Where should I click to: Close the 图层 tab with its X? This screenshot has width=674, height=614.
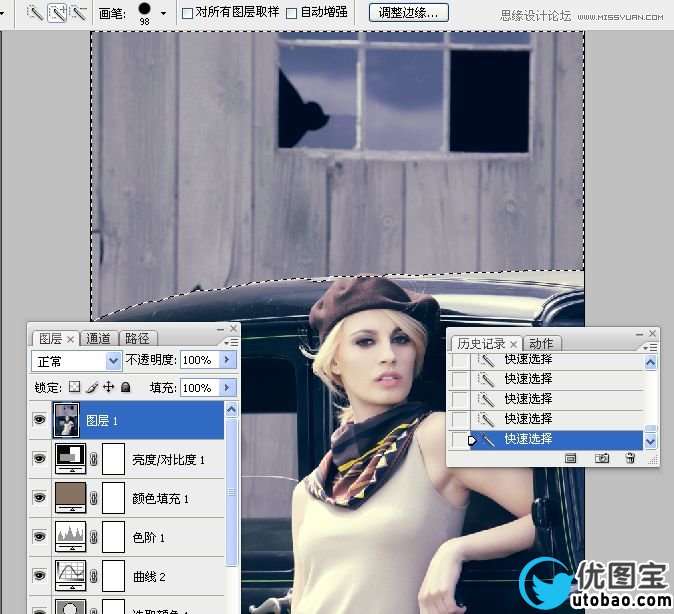70,340
